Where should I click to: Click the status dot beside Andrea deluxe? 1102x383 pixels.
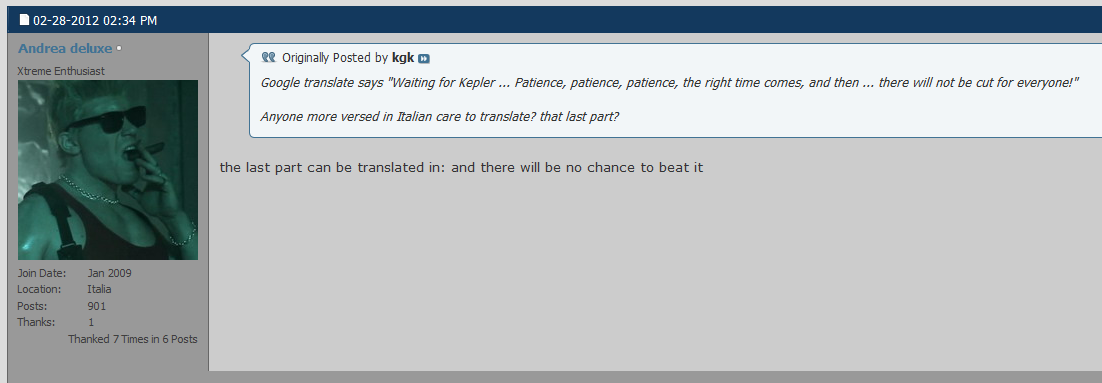[119, 48]
